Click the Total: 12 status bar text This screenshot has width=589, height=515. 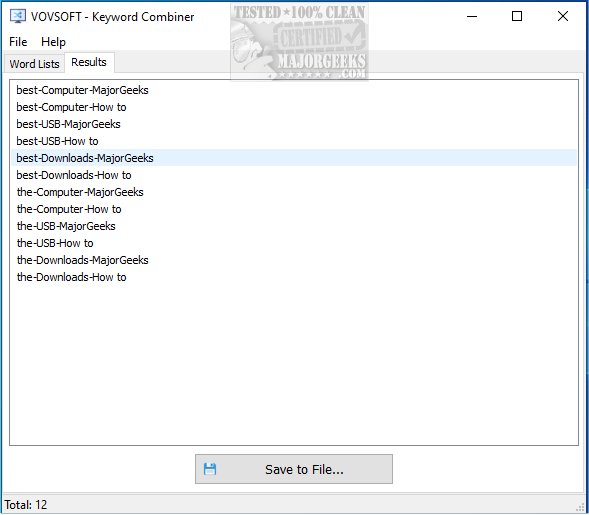(x=26, y=504)
